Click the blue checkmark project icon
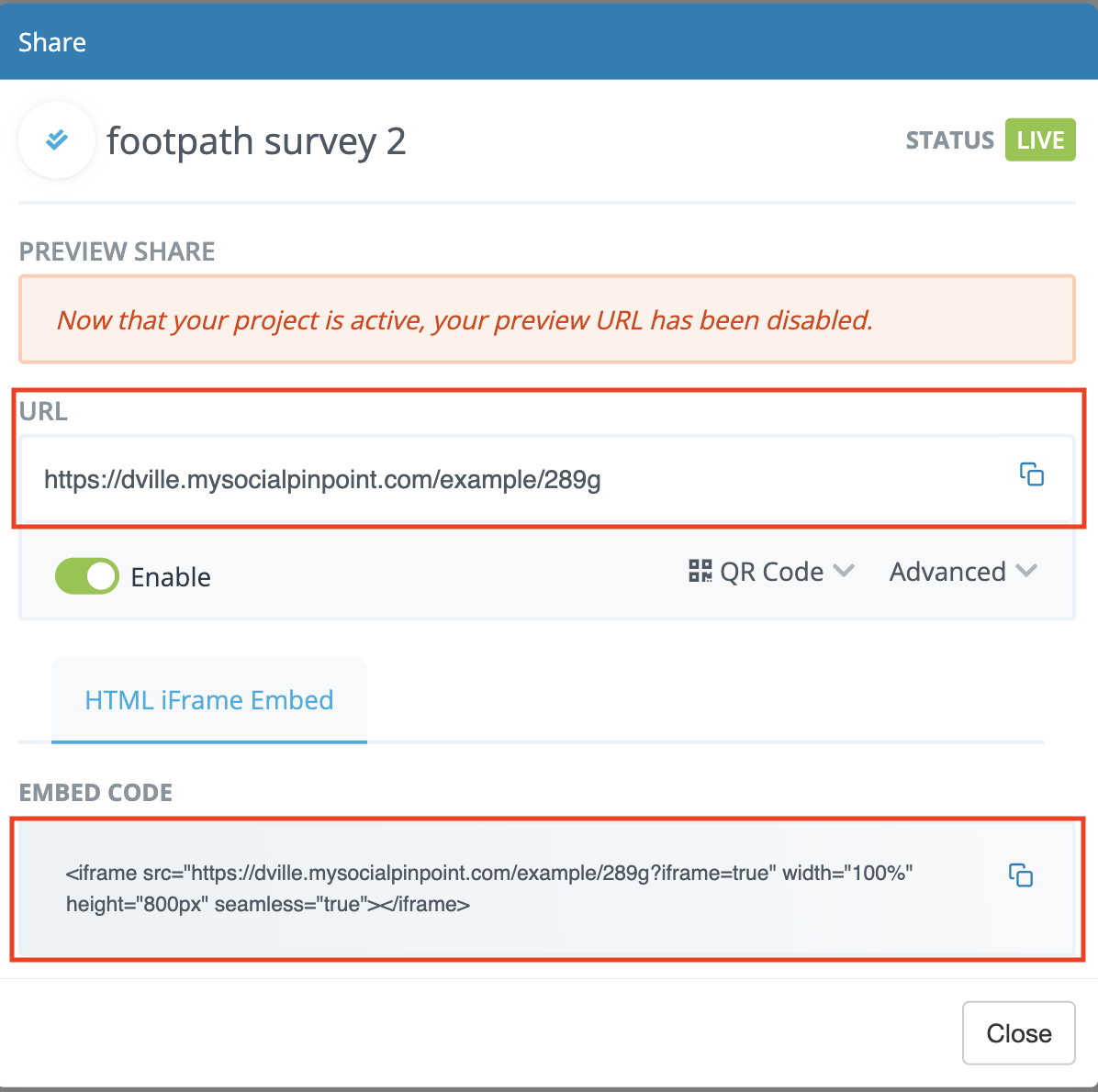This screenshot has height=1092, width=1098. (x=57, y=140)
